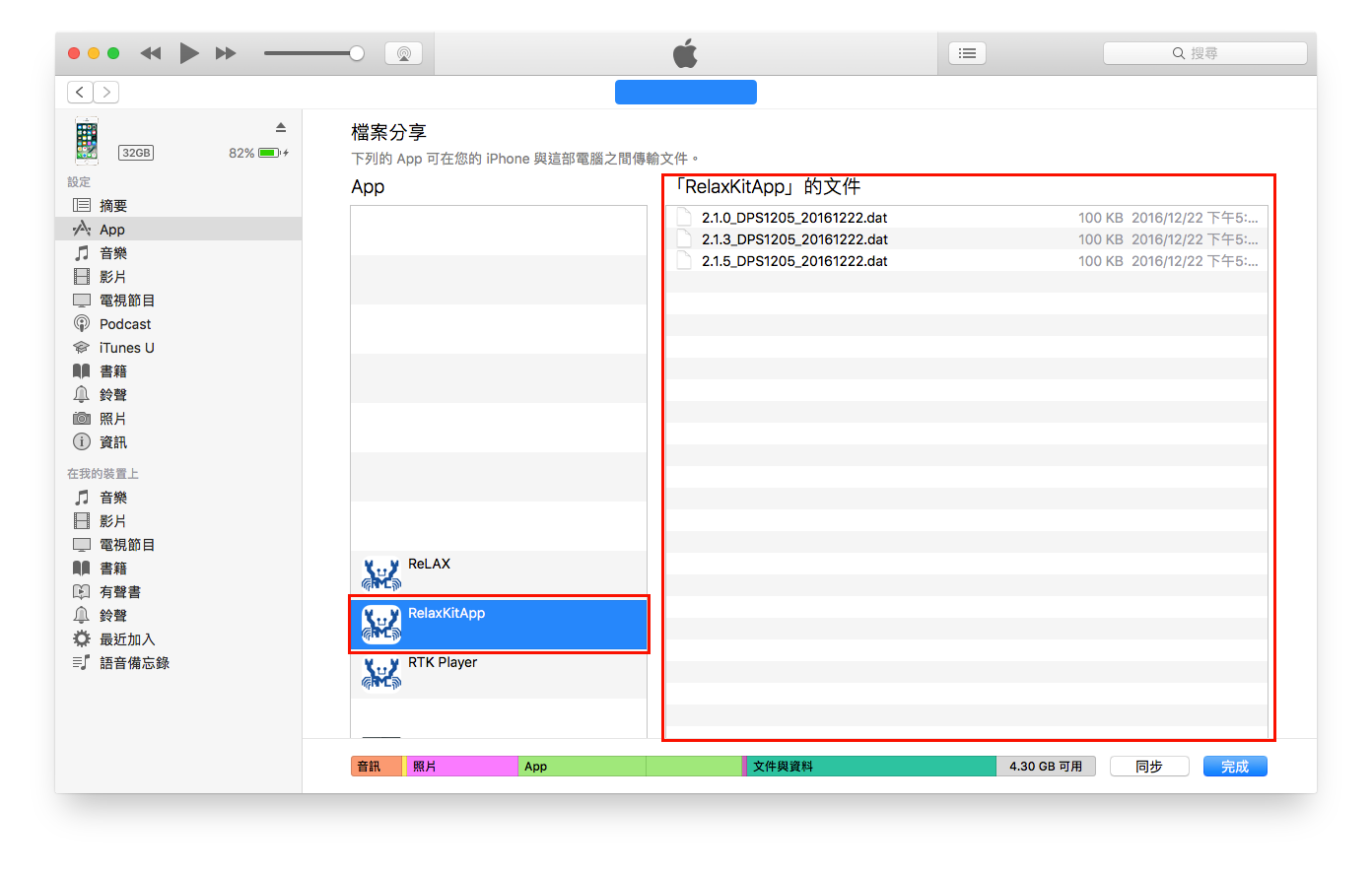The width and height of the screenshot is (1372, 872).
Task: Select the ReLAX app in list
Action: click(x=499, y=574)
